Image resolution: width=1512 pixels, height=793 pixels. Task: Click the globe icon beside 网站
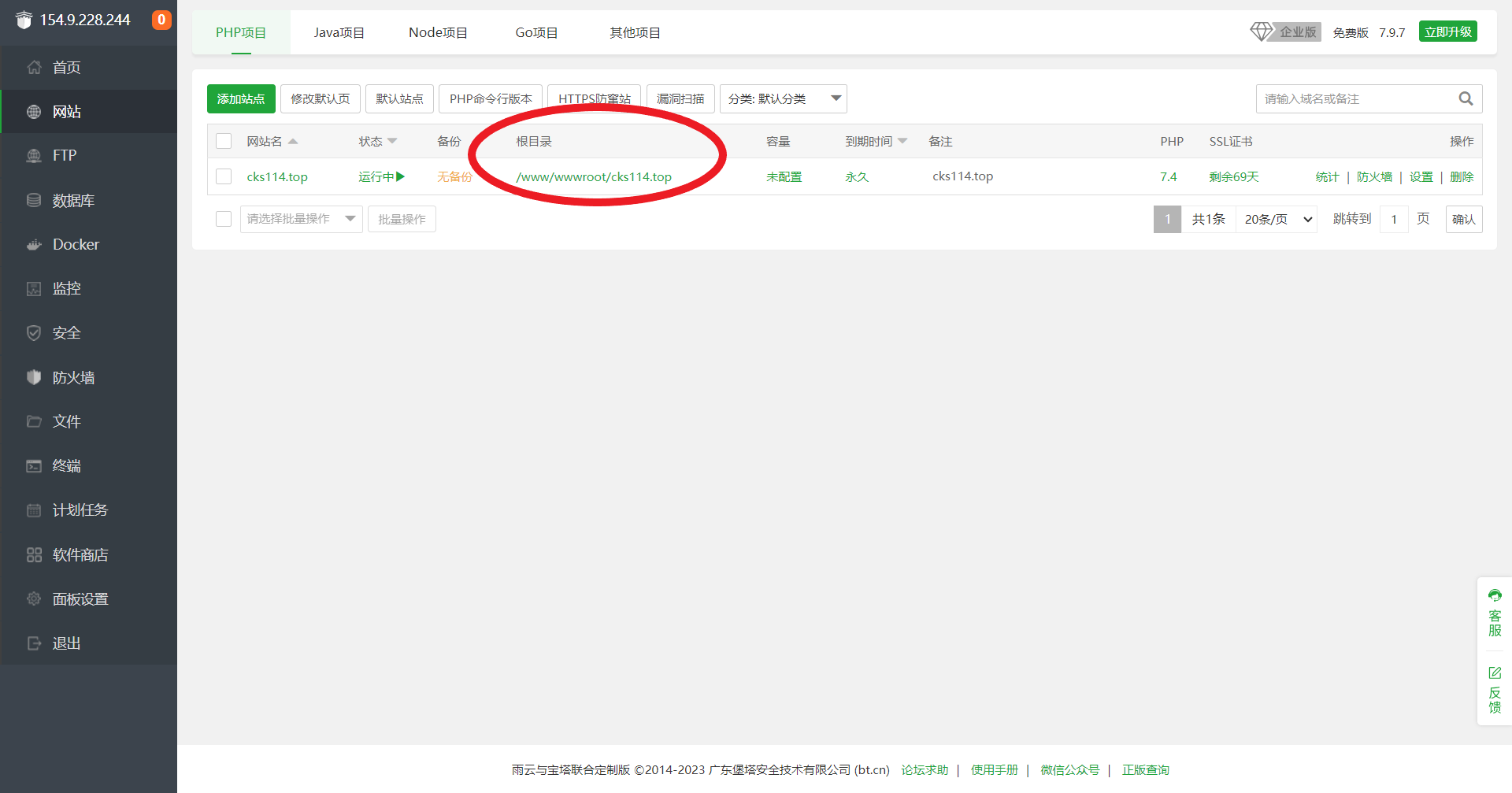point(34,112)
